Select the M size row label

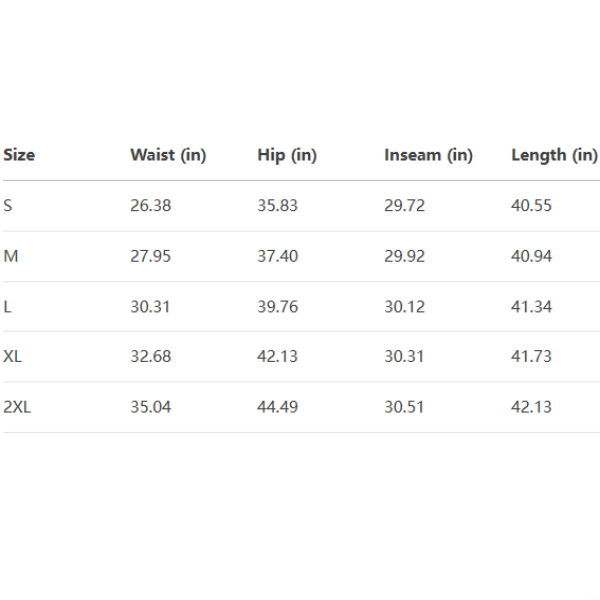11,256
